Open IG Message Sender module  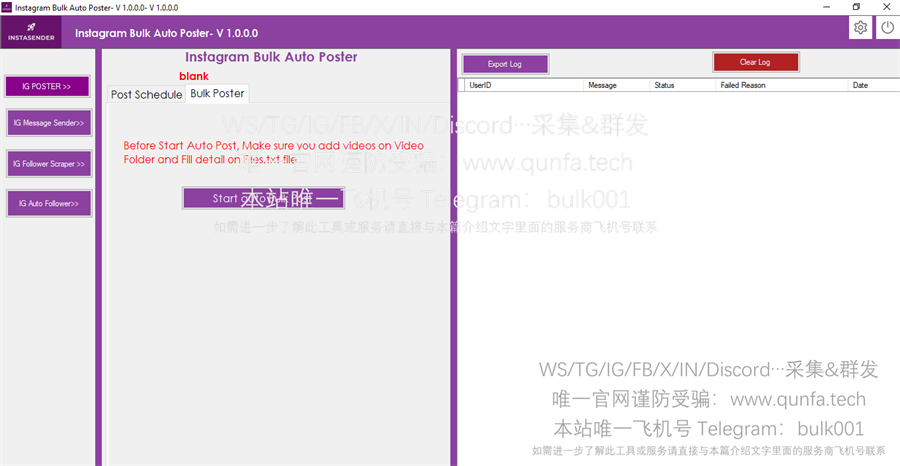(49, 123)
